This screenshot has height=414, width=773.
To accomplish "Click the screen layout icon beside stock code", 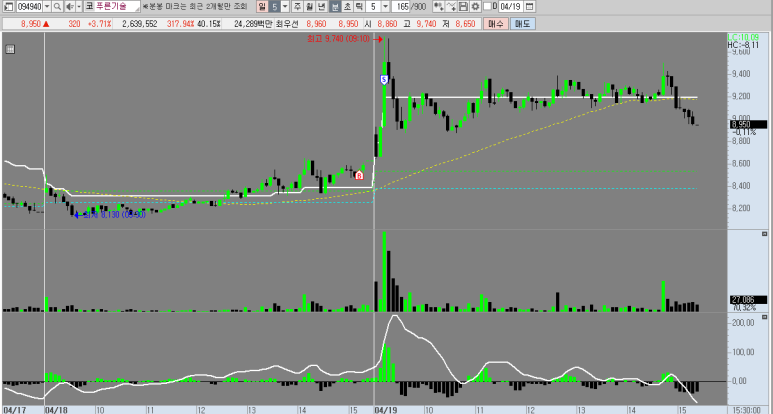I will [x=9, y=6].
